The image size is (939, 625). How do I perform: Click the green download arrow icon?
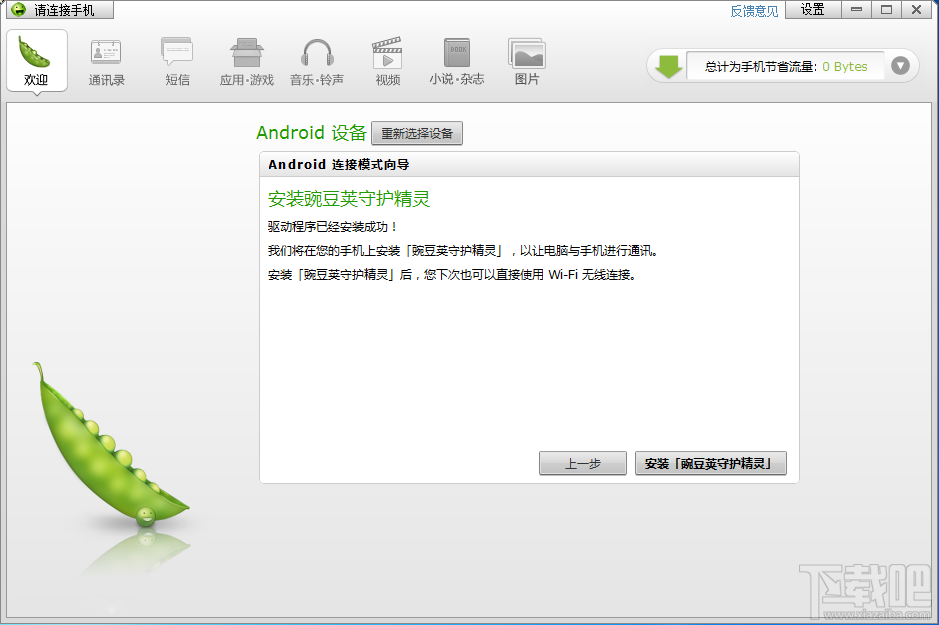click(x=668, y=66)
